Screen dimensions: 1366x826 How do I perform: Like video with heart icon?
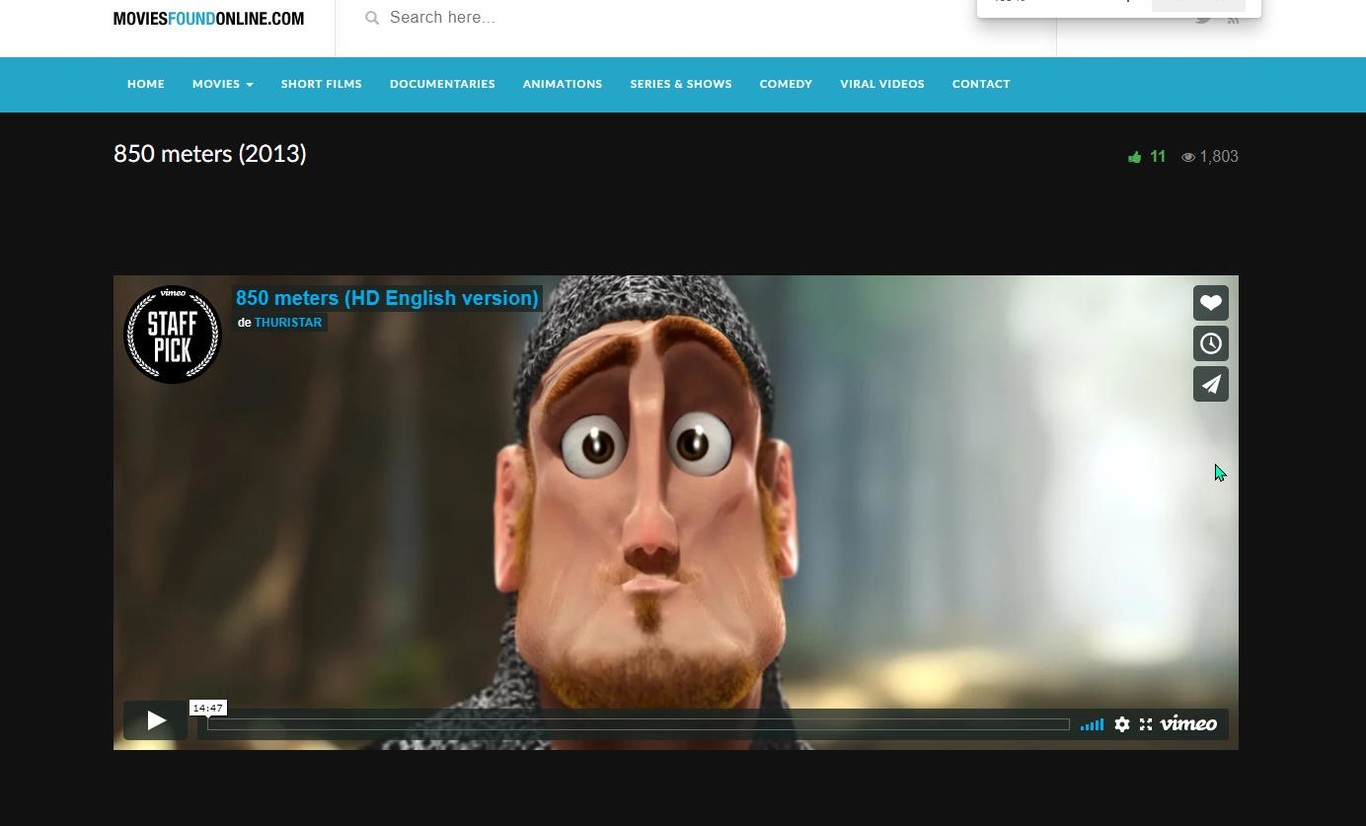coord(1210,303)
